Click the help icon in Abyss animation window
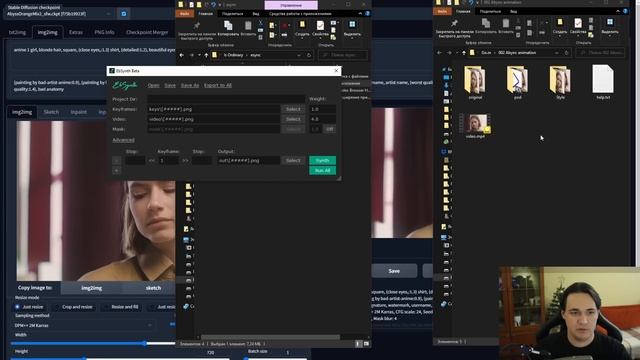This screenshot has width=640, height=360. pos(625,11)
